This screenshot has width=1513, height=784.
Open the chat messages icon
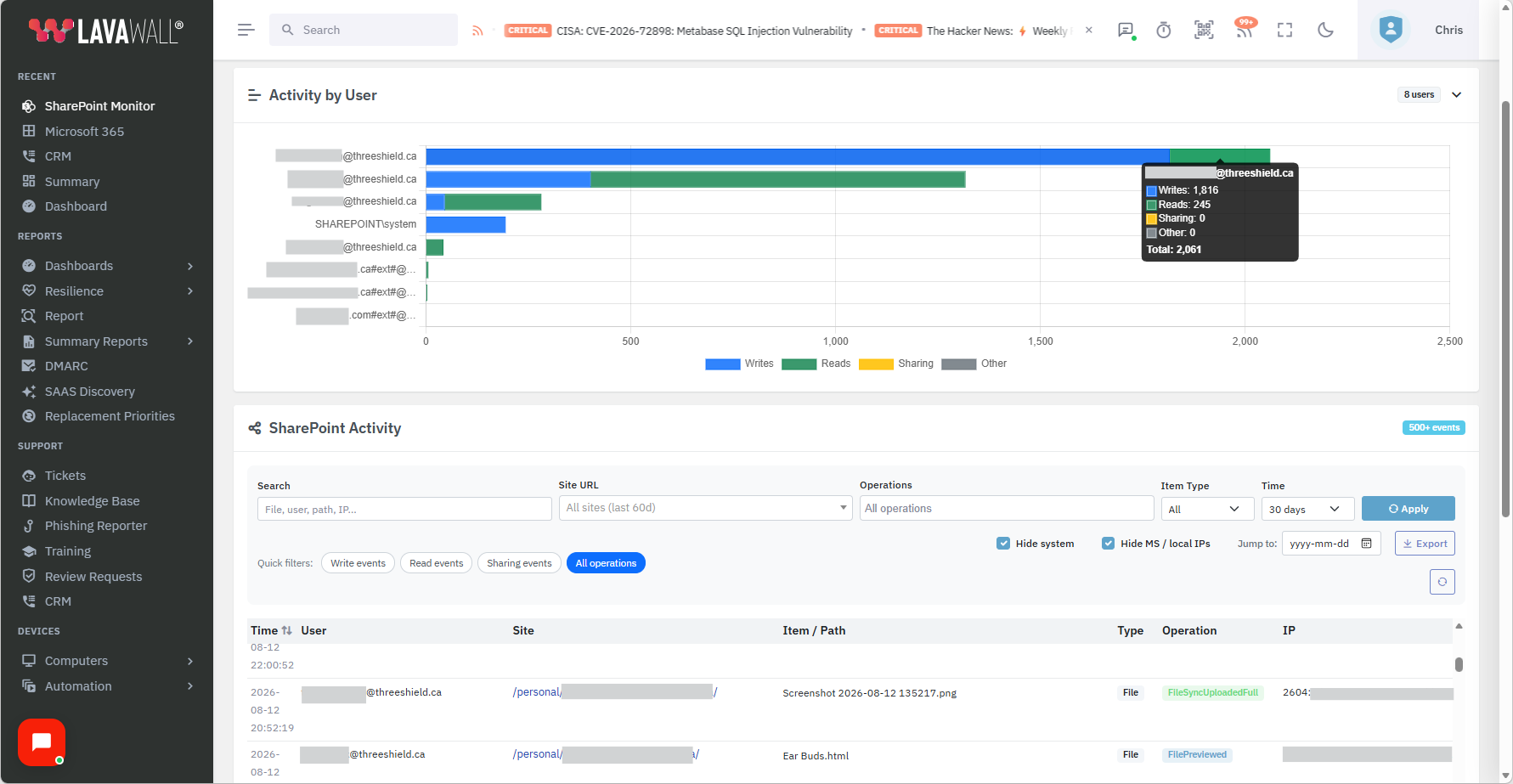tap(1126, 30)
